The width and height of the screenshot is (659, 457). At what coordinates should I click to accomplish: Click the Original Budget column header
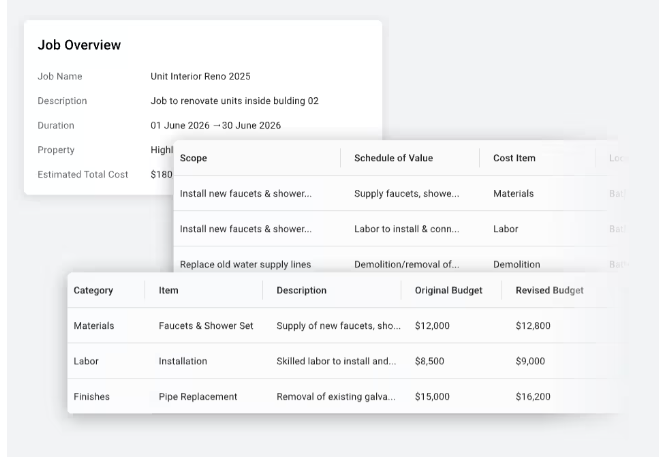point(448,291)
